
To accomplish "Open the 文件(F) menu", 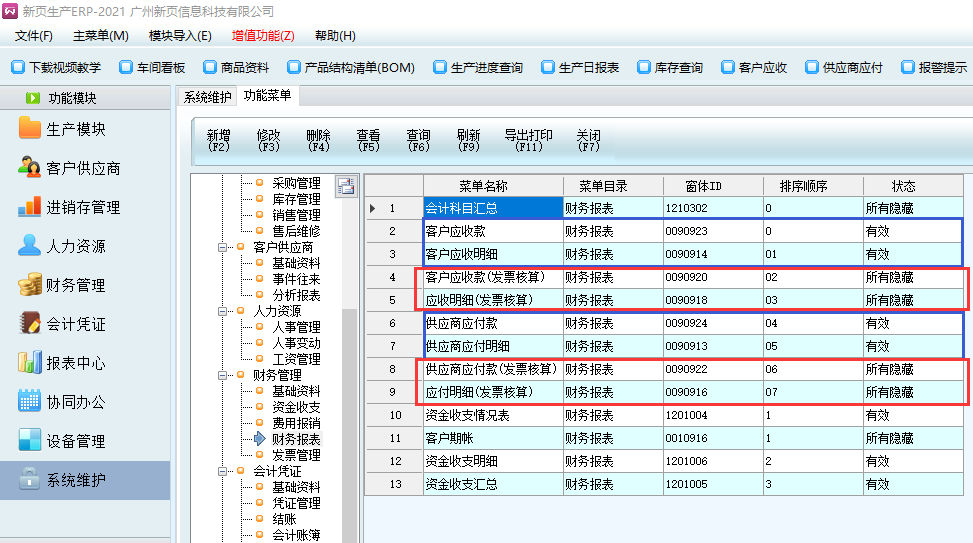I will [x=34, y=36].
